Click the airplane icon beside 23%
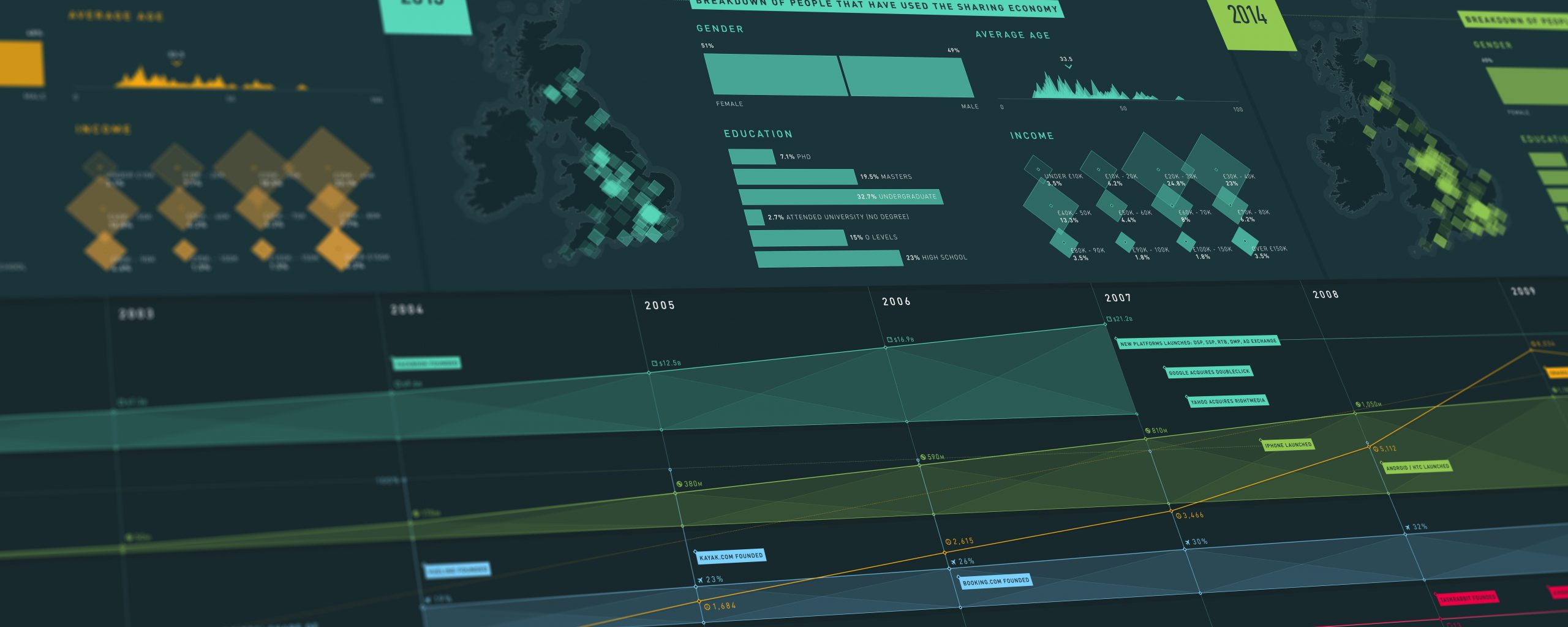This screenshot has height=627, width=1568. [700, 580]
